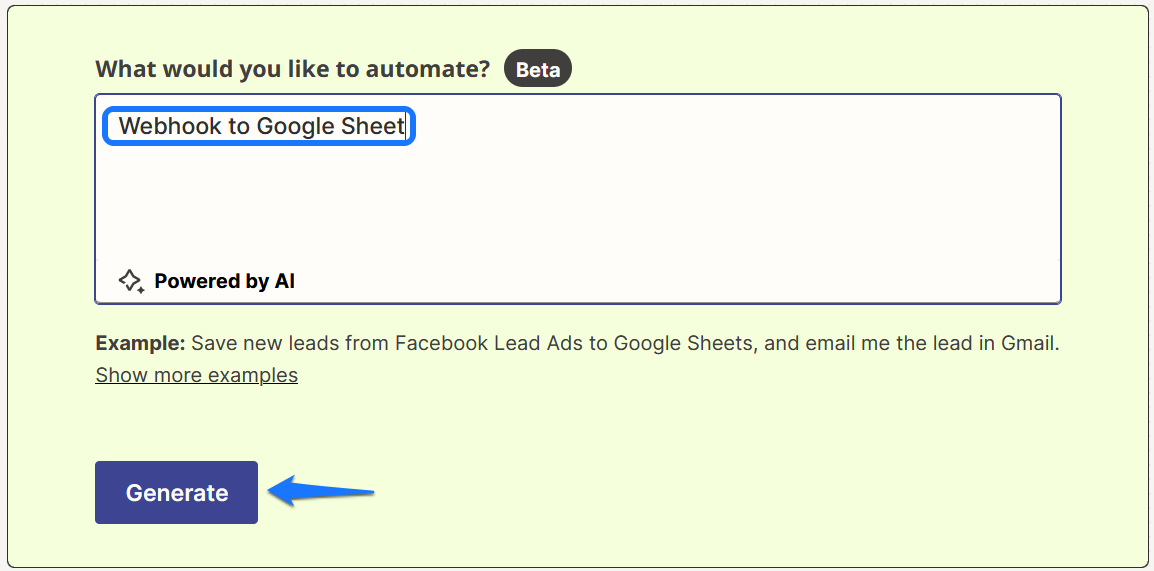Place cursor after the word Sheet in the prompt

pos(406,126)
